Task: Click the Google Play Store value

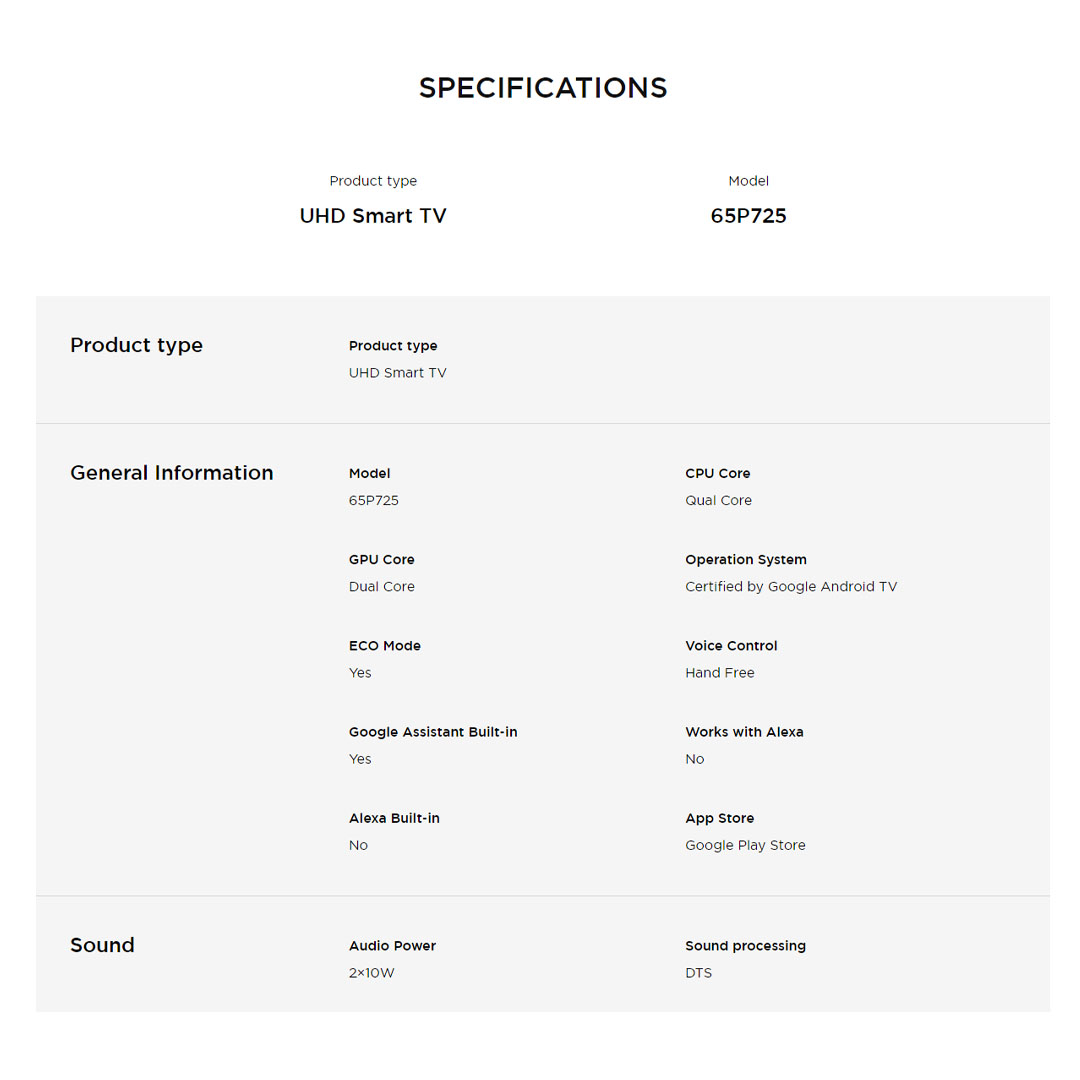Action: point(744,845)
